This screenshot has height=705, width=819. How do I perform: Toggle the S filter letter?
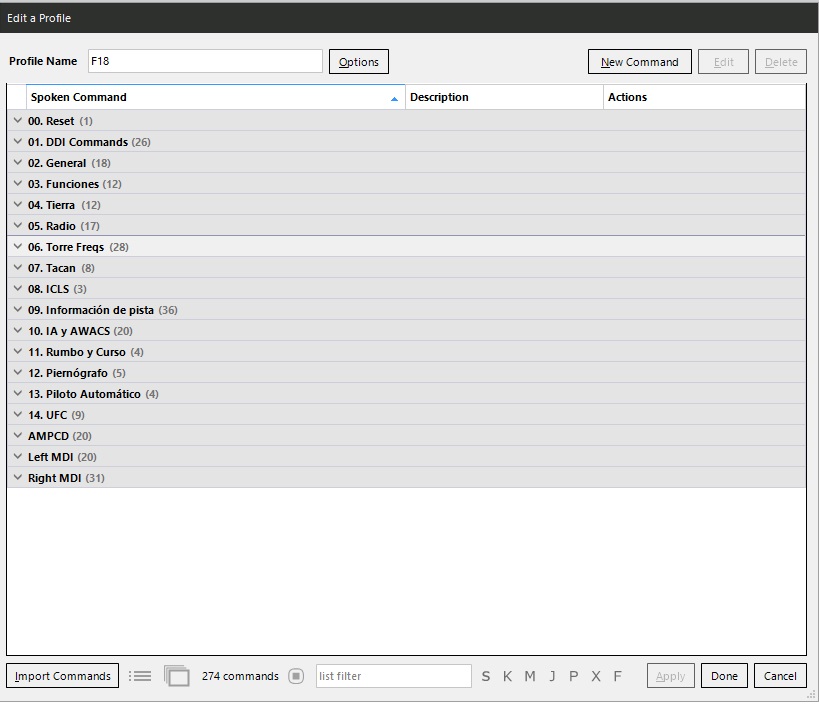(486, 677)
